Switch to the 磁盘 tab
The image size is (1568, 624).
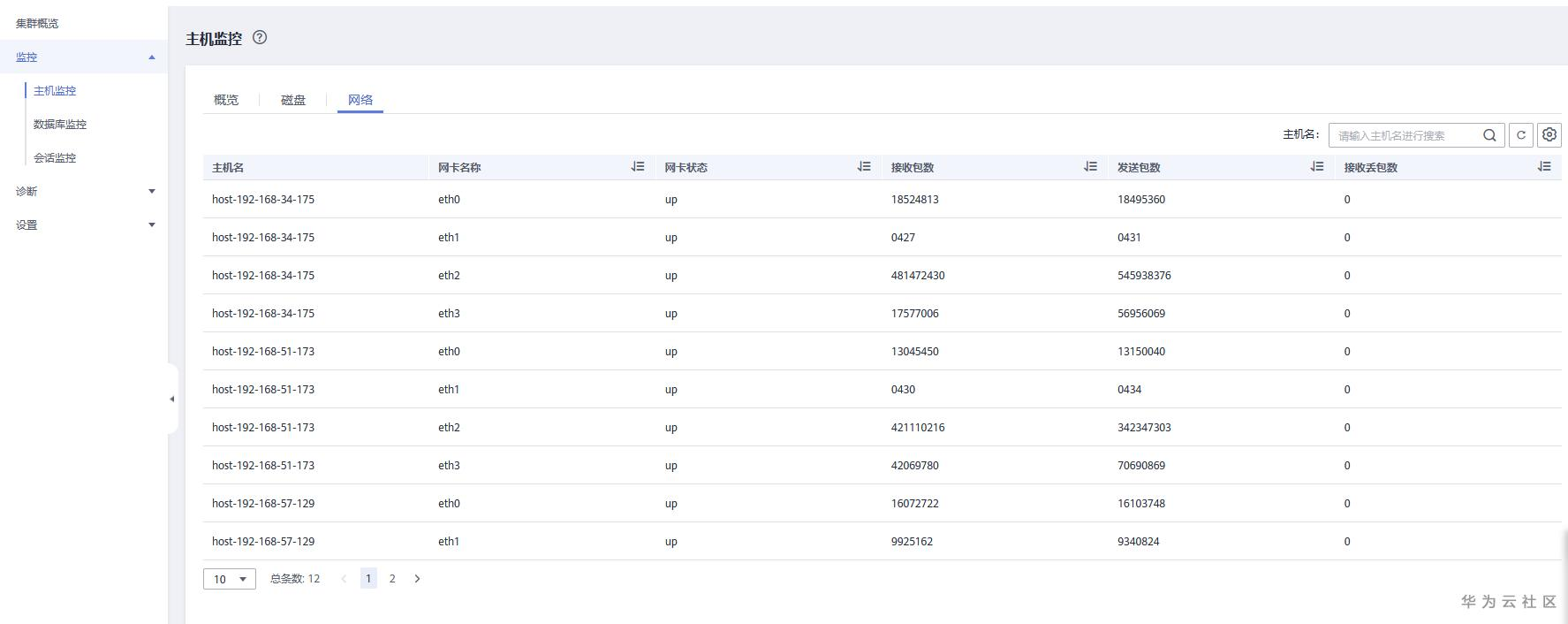[x=293, y=100]
